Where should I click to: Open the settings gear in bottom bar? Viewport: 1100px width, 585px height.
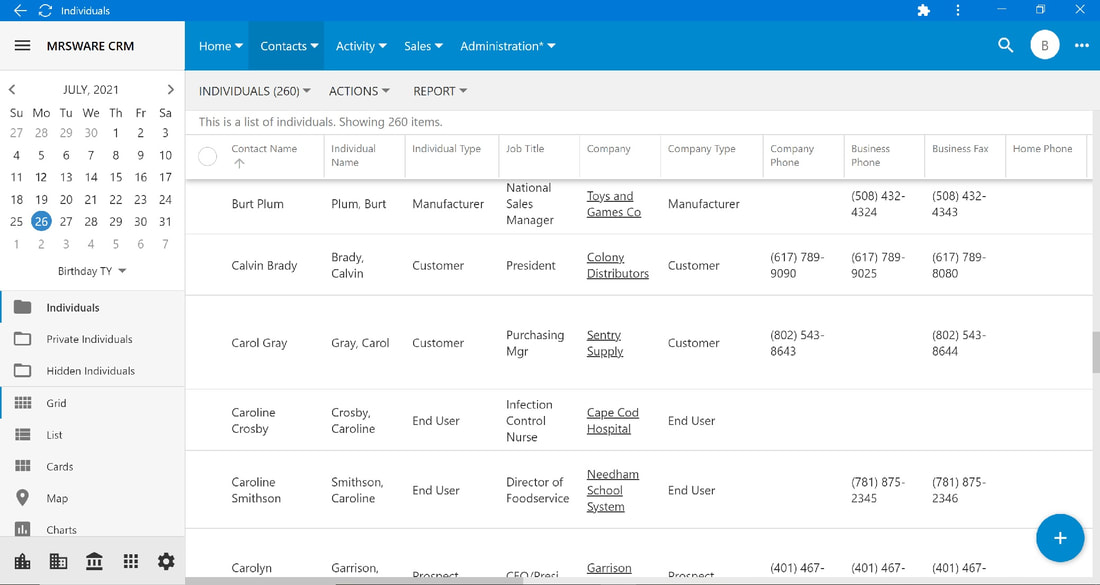[166, 561]
